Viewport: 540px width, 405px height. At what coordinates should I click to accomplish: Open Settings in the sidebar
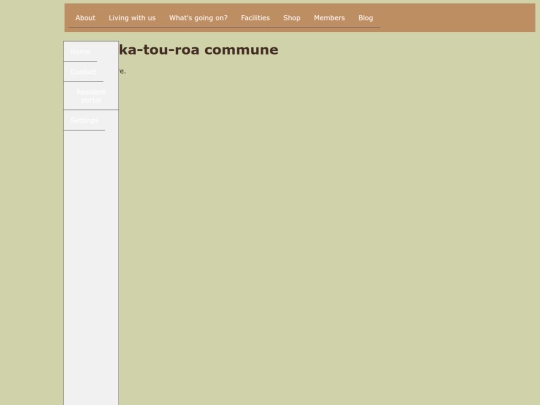[x=84, y=120]
